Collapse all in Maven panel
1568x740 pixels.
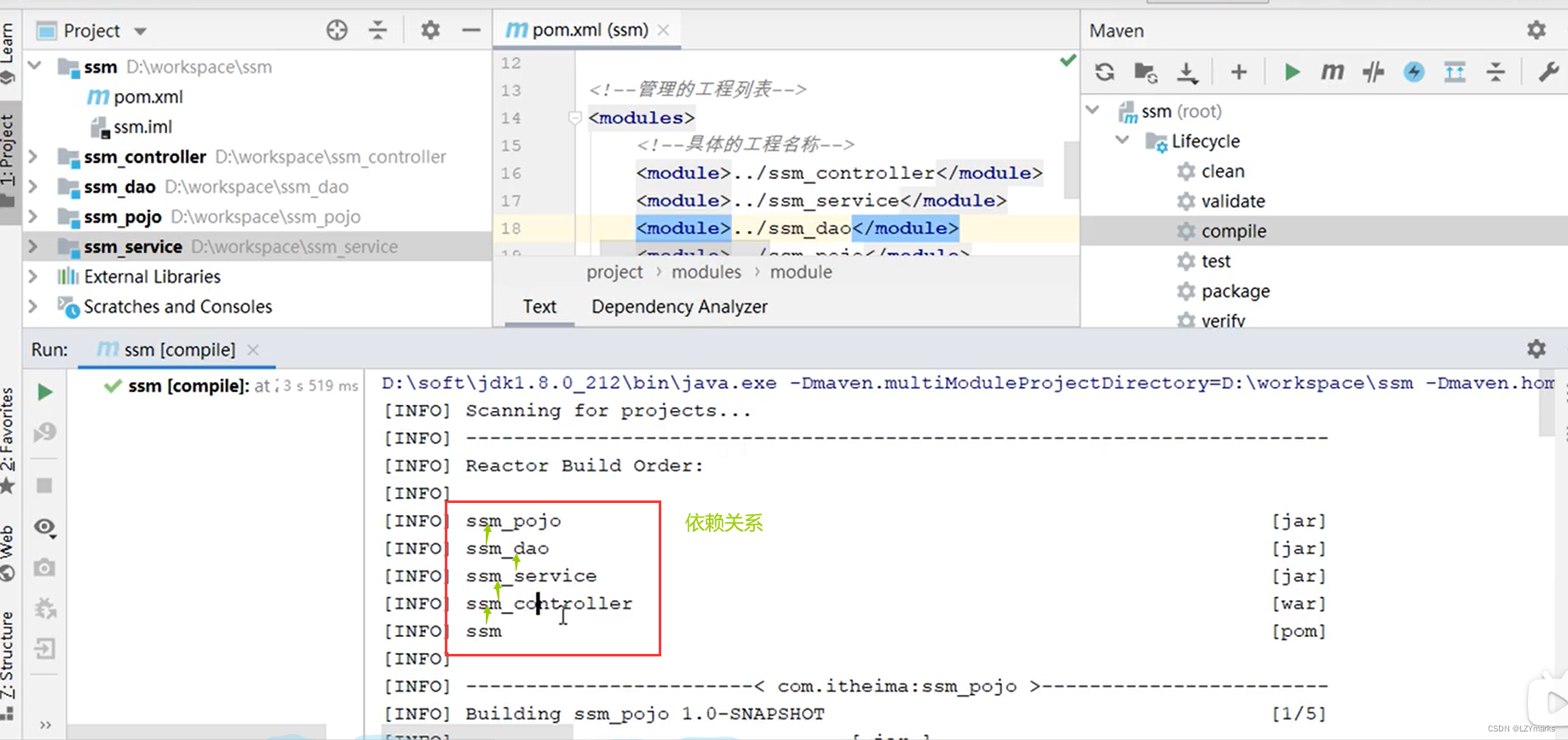pos(1496,72)
